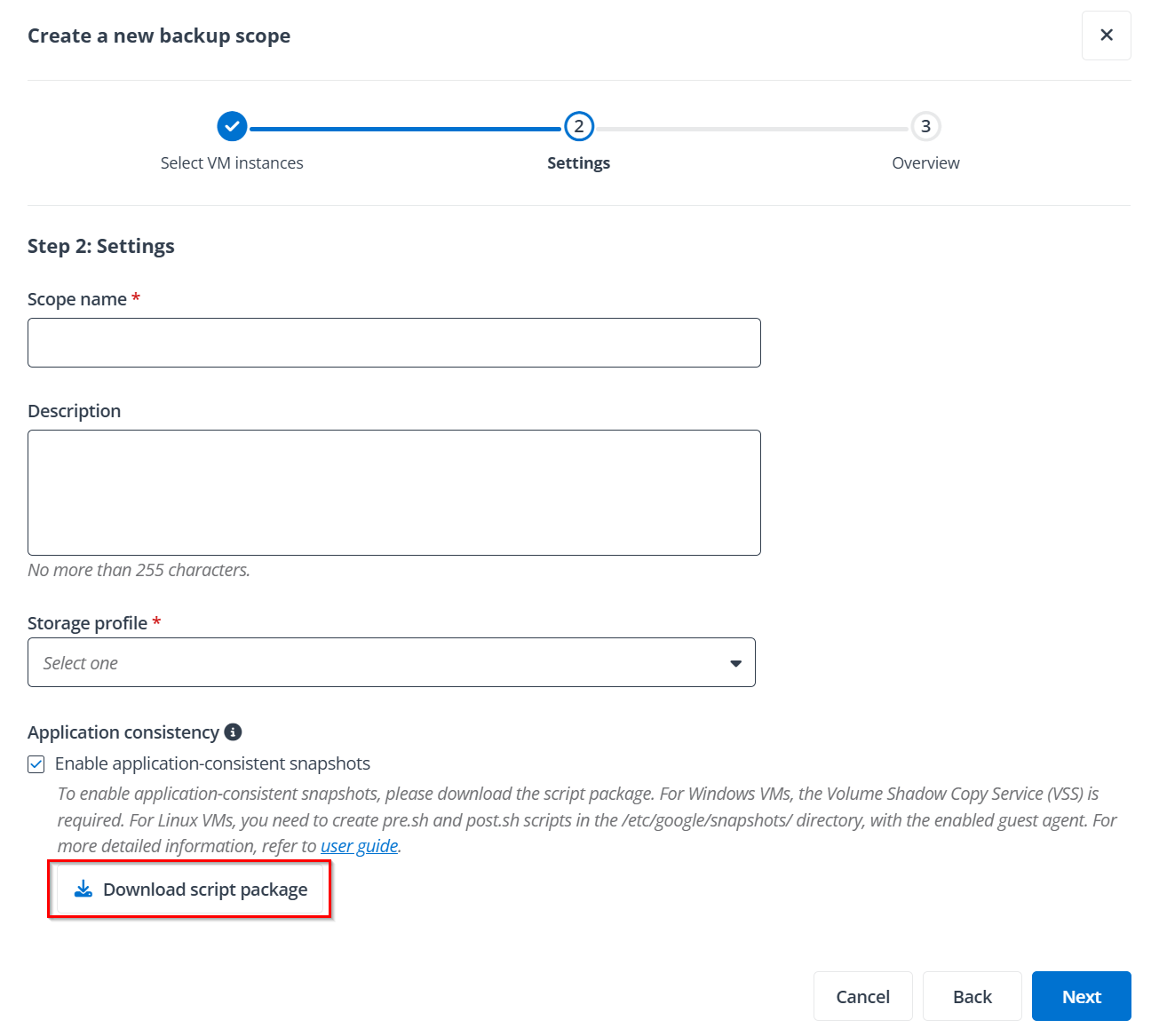The image size is (1159, 1036).
Task: Open the Storage profile dropdown
Action: (391, 662)
